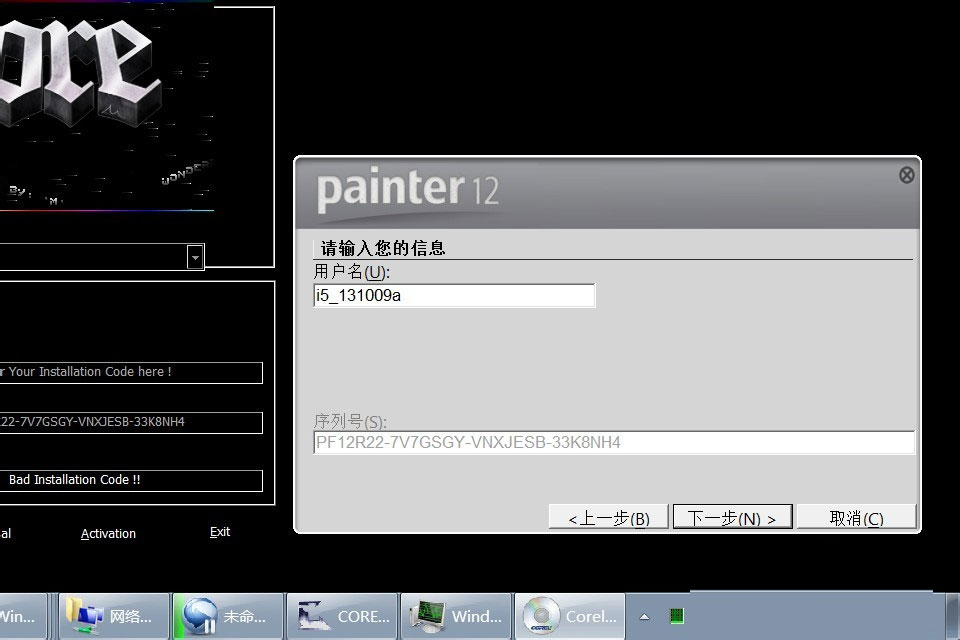Click the 用户名(U) label
The height and width of the screenshot is (640, 960).
tap(351, 272)
